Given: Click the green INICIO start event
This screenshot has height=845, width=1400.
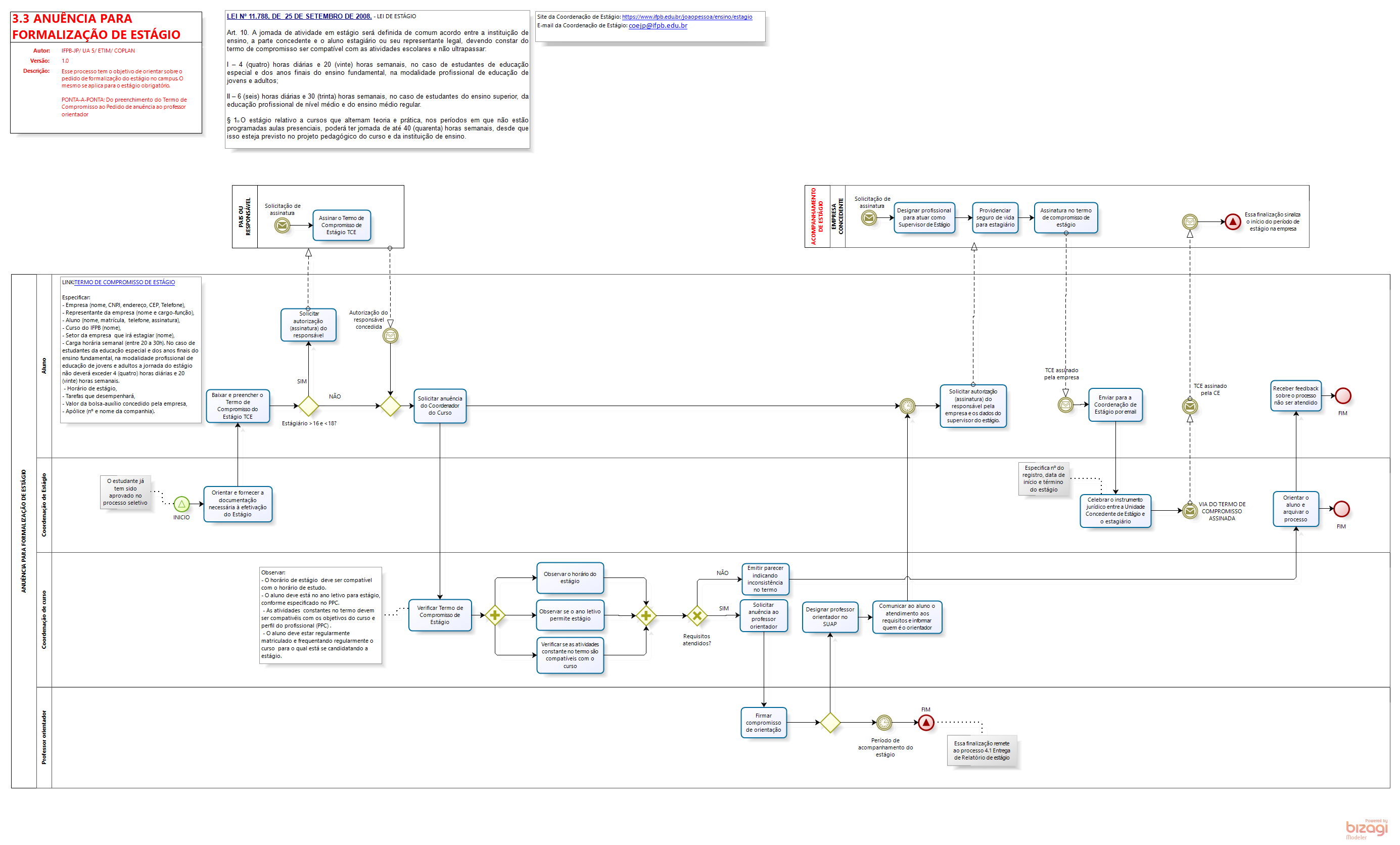Looking at the screenshot, I should click(x=181, y=504).
